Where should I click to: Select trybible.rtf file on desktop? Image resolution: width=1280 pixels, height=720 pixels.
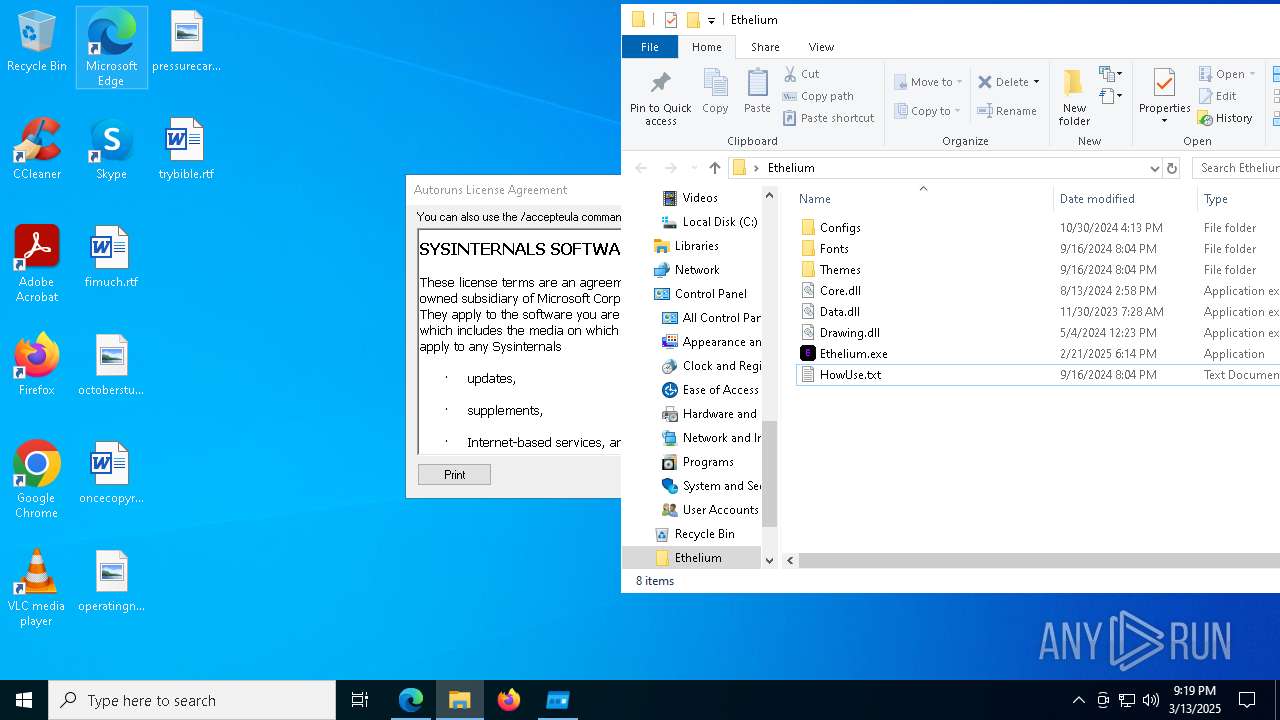[186, 150]
